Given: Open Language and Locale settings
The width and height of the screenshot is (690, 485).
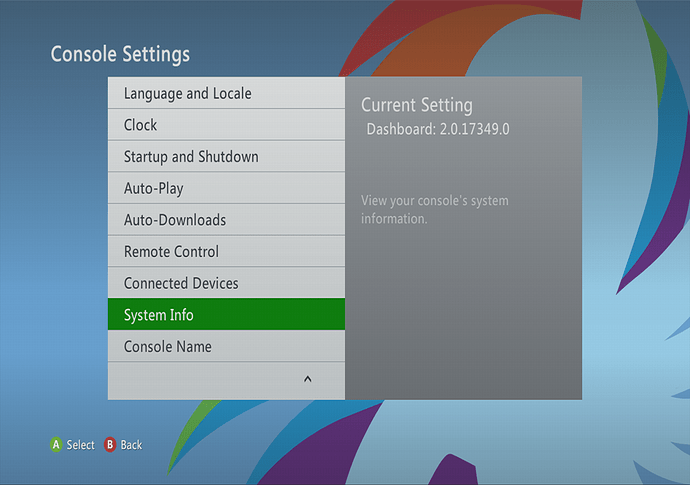Looking at the screenshot, I should pyautogui.click(x=187, y=94).
